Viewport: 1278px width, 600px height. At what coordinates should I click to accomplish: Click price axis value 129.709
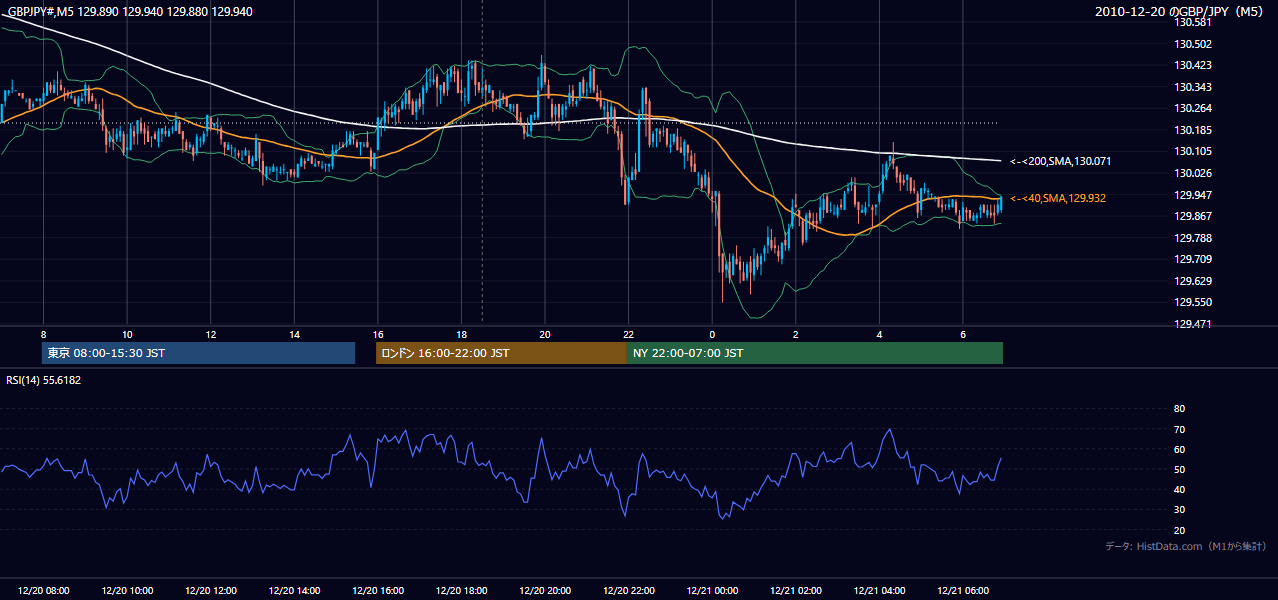pyautogui.click(x=1192, y=260)
